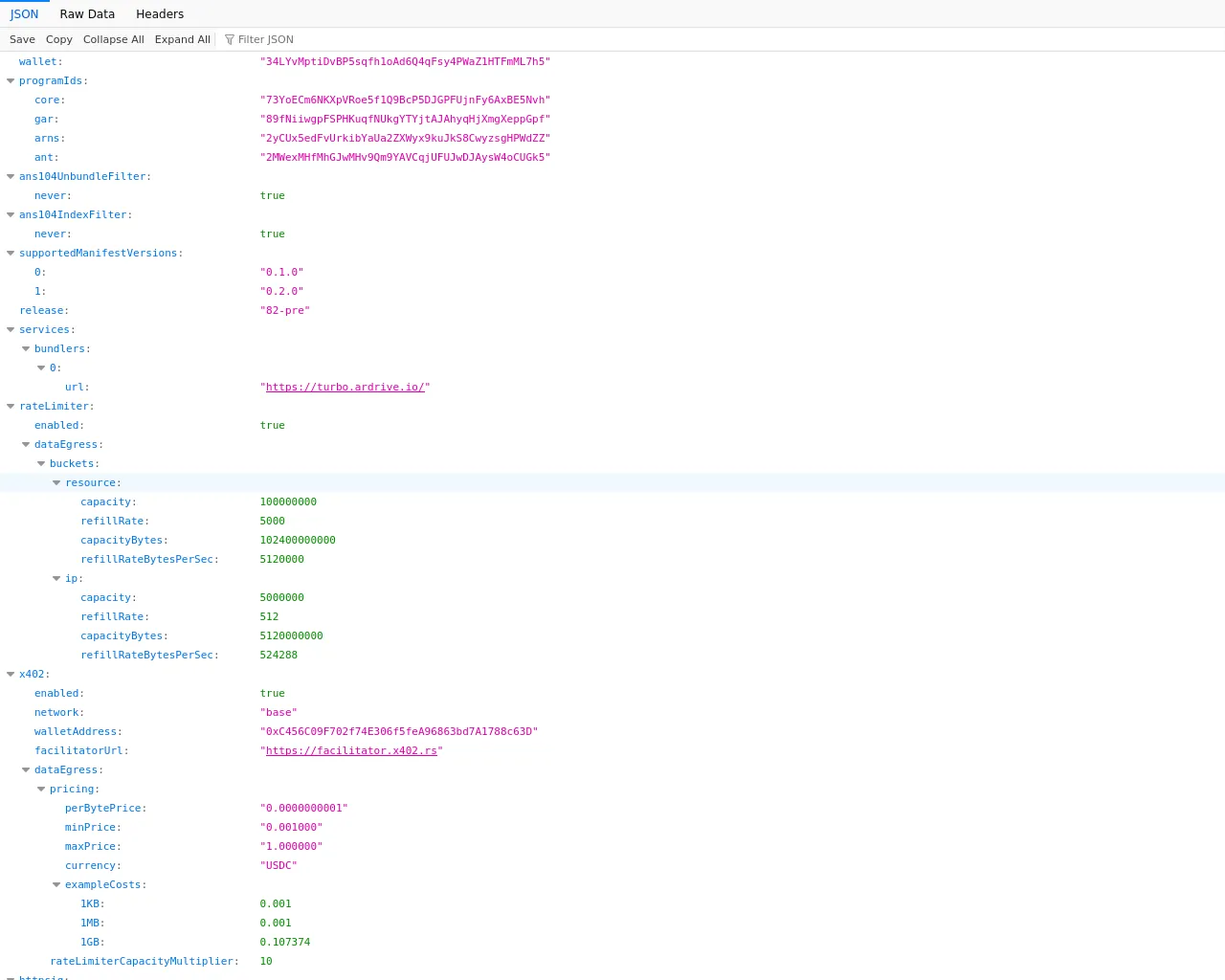Select the facilitatorUrl key label
The width and height of the screenshot is (1225, 980).
click(81, 750)
